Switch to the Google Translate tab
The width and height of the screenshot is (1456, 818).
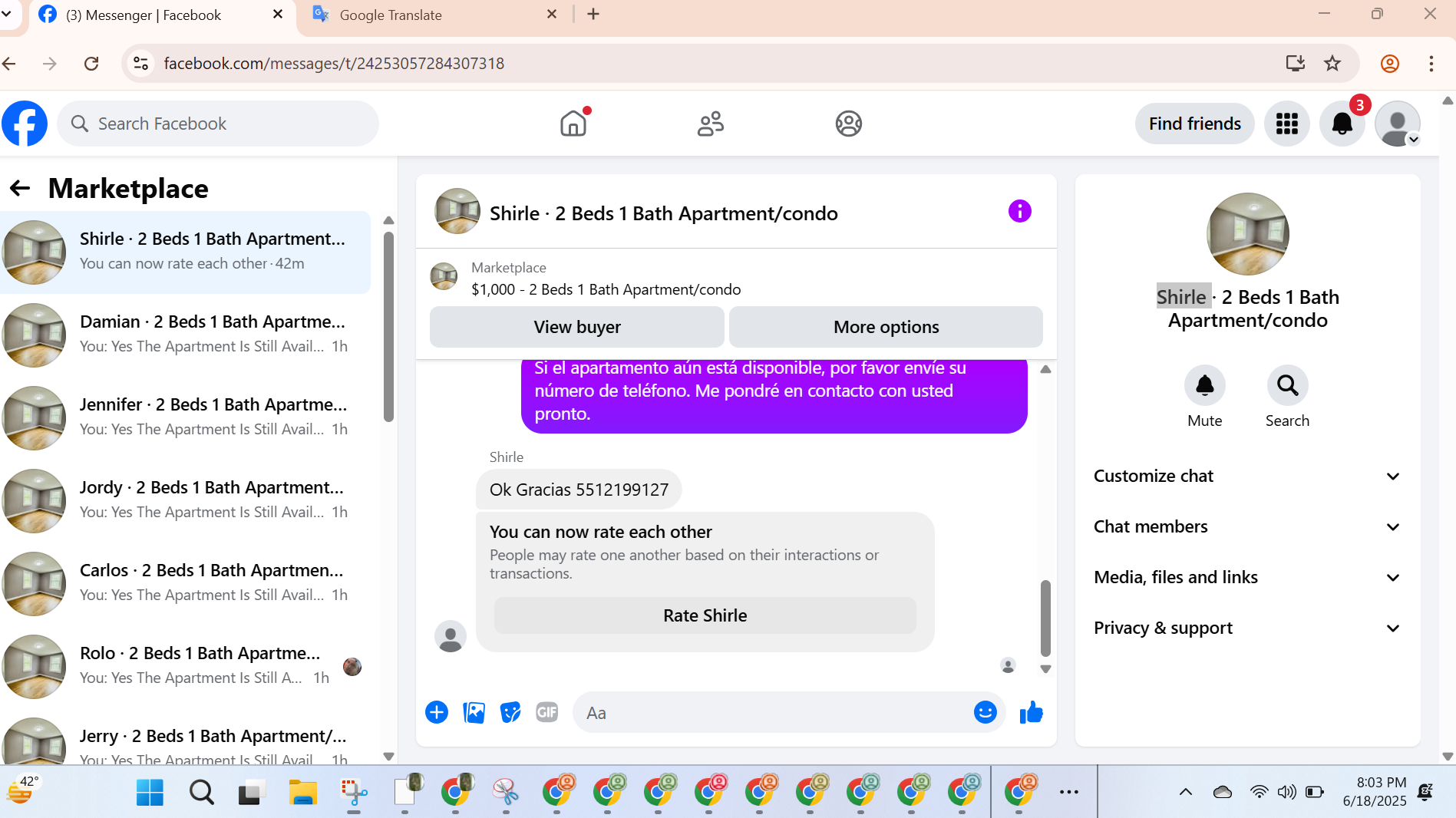point(436,15)
